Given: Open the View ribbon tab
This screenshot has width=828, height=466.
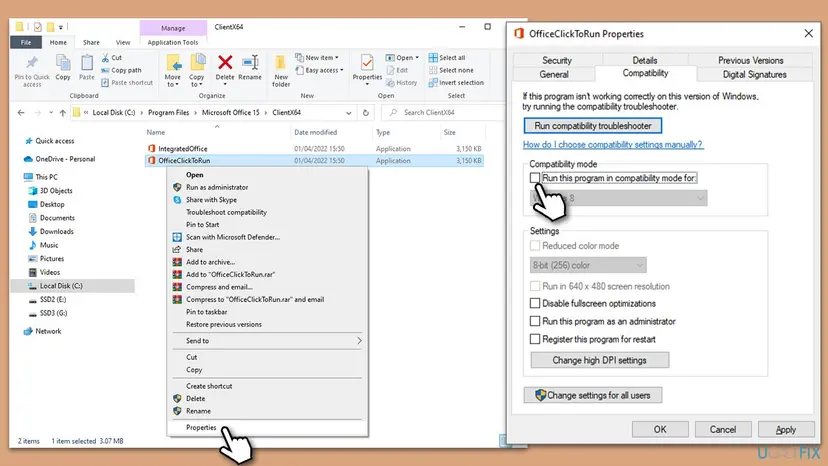Looking at the screenshot, I should [123, 42].
